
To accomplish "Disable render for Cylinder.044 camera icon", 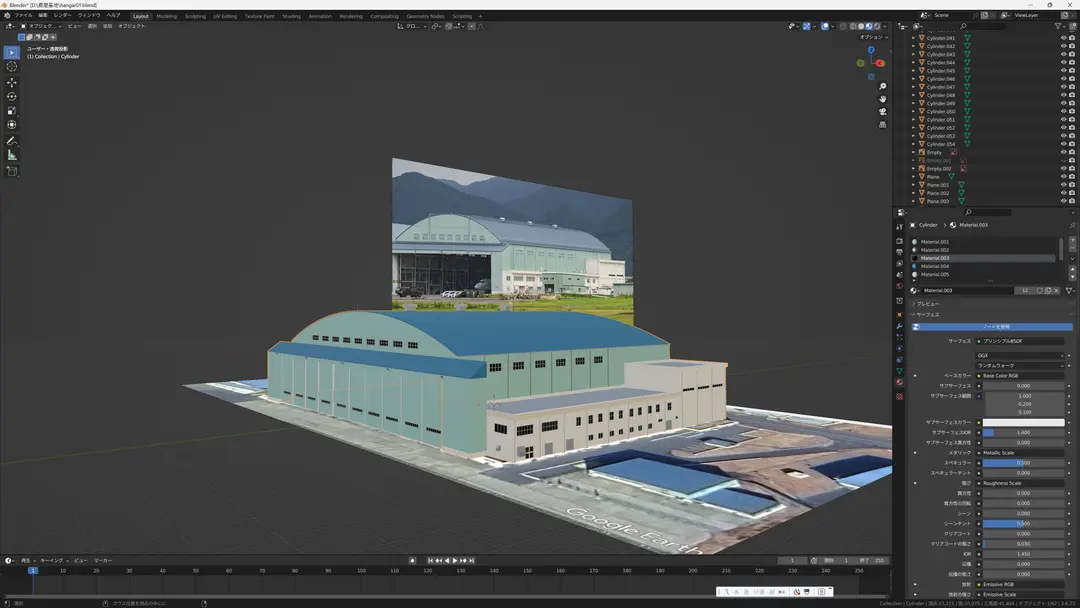I will pos(1072,63).
